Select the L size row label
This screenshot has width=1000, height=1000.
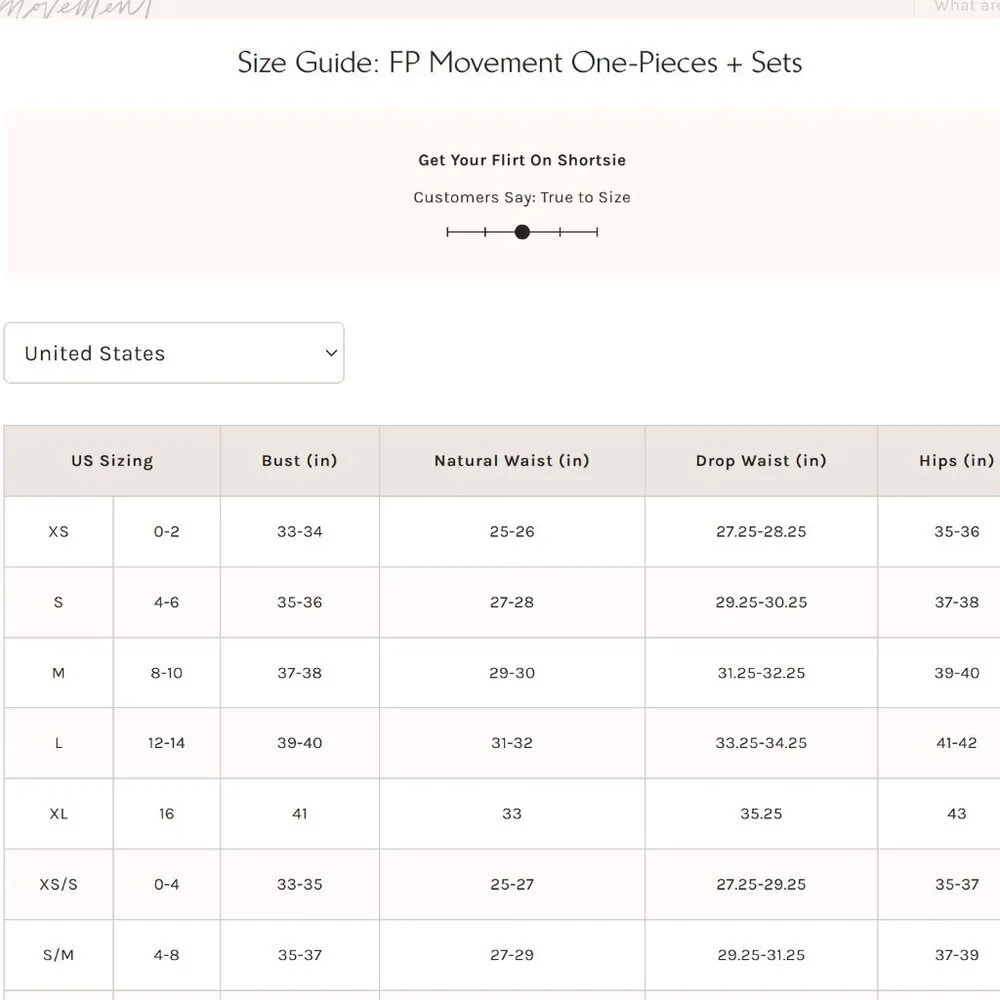(x=59, y=743)
